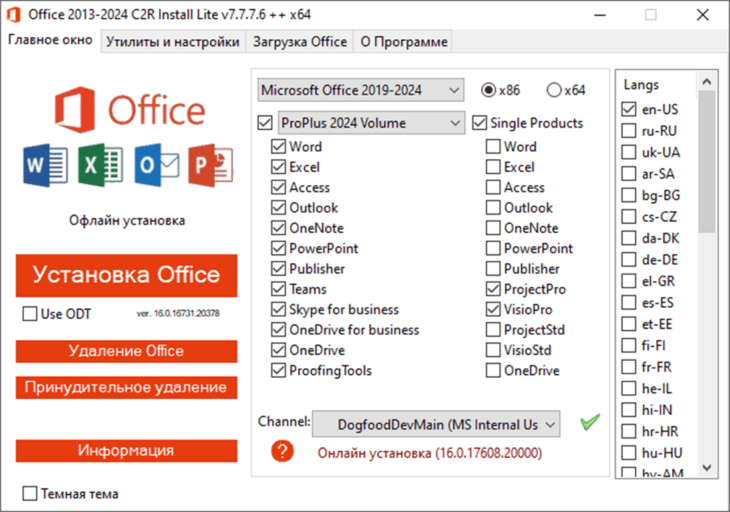Uncheck OneNote in the ProPlus suite list
This screenshot has width=730, height=512.
pos(278,228)
